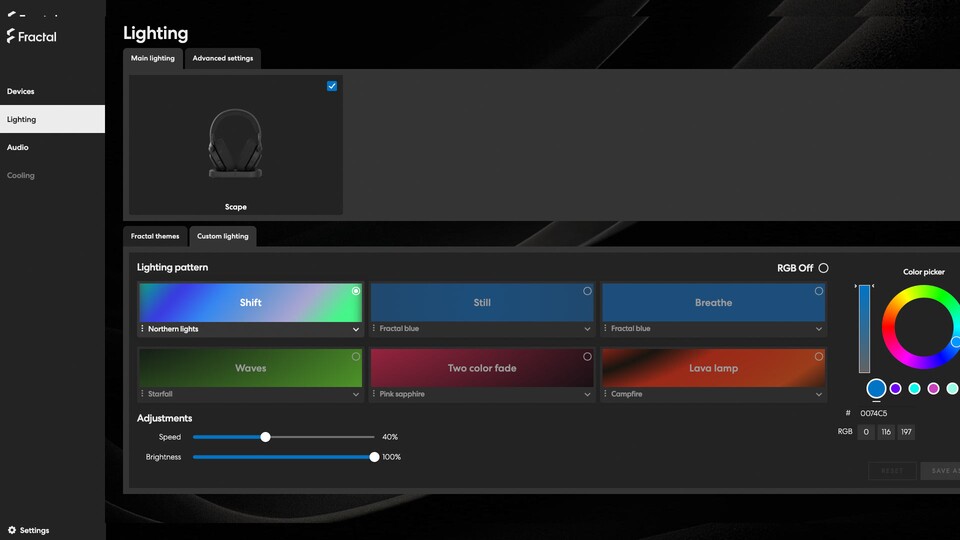Expand the Still Fractal blue dropdown
This screenshot has width=960, height=540.
pos(587,329)
